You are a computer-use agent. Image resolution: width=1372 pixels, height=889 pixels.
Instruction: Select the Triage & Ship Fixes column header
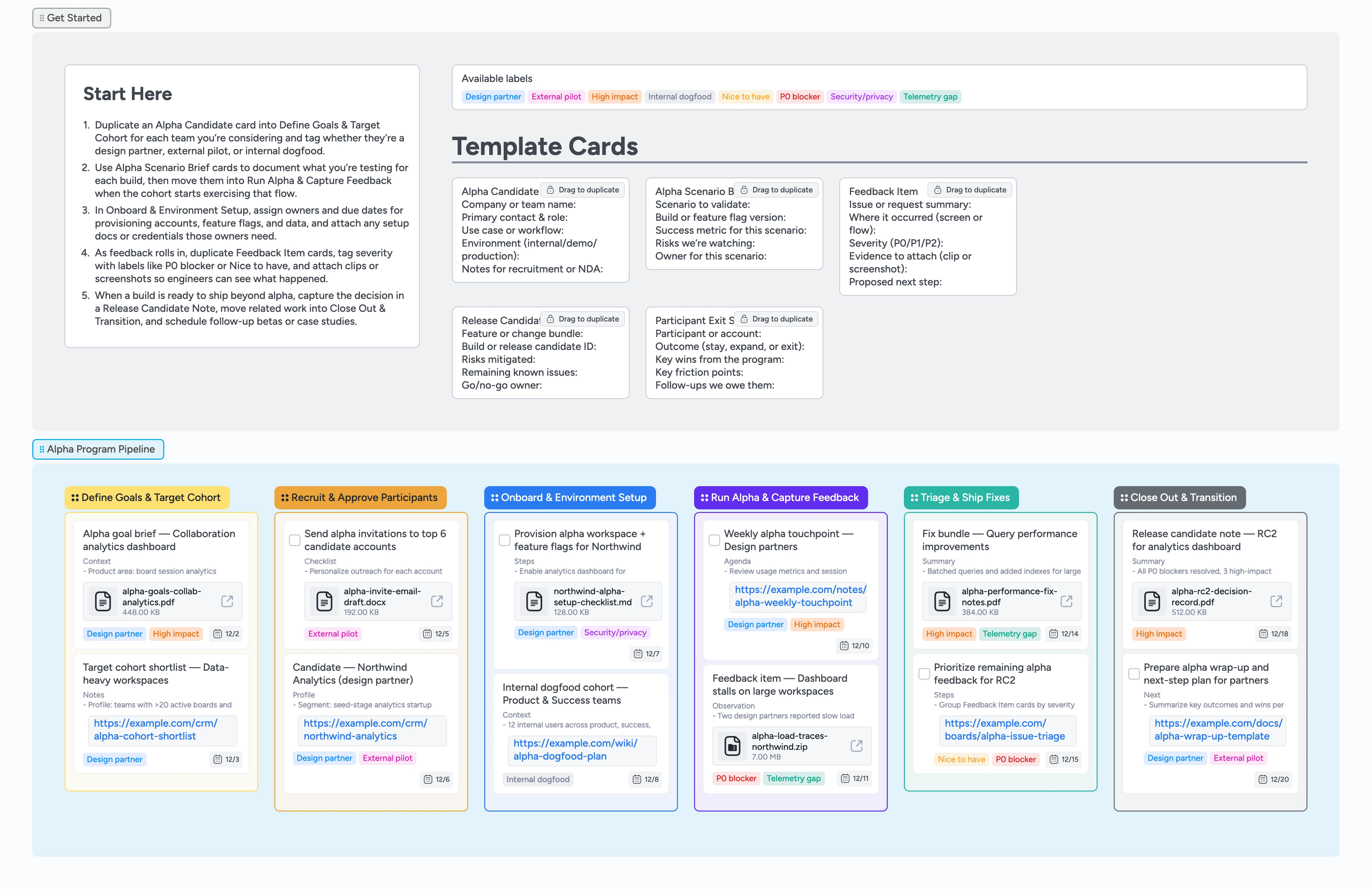961,497
